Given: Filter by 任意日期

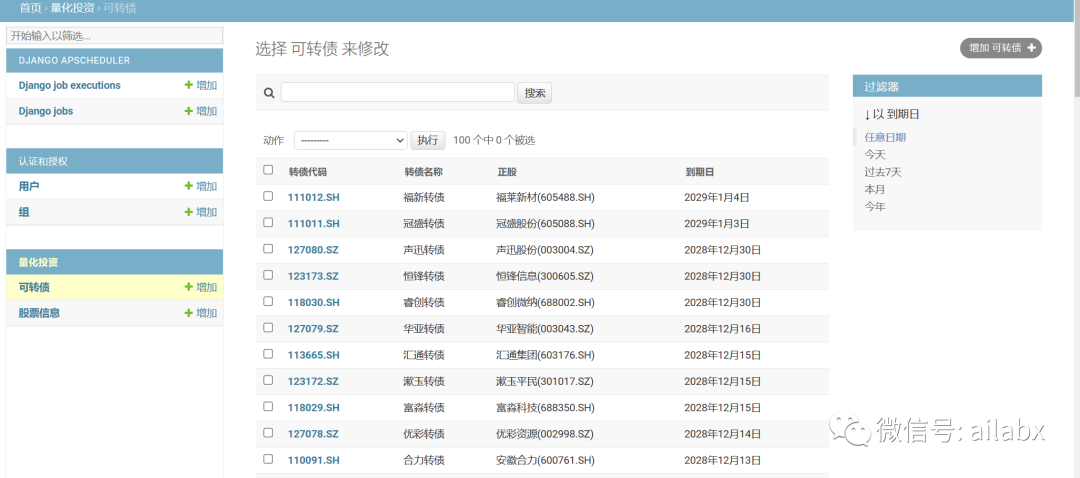Looking at the screenshot, I should (885, 137).
